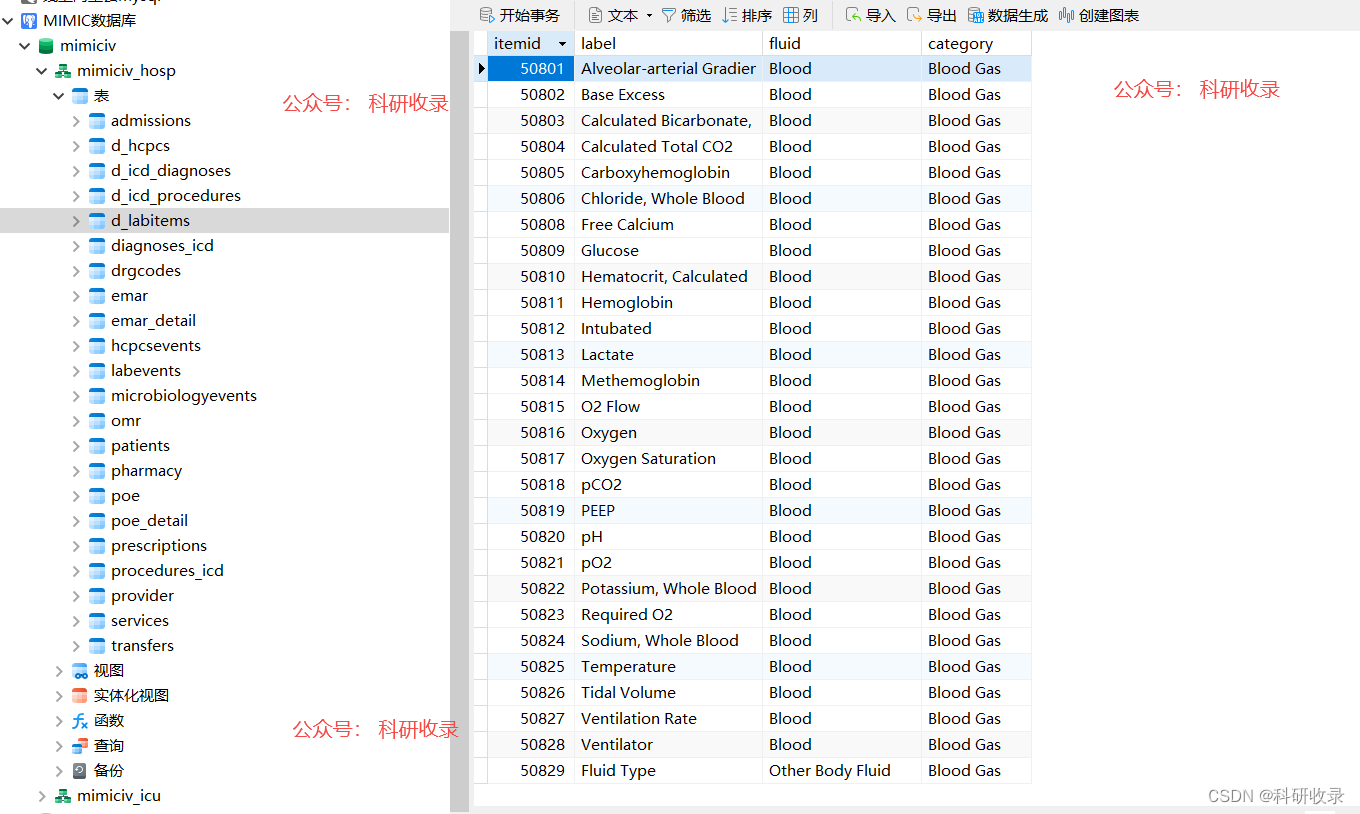Image resolution: width=1360 pixels, height=814 pixels.
Task: Expand the 视图 views node
Action: pos(59,670)
